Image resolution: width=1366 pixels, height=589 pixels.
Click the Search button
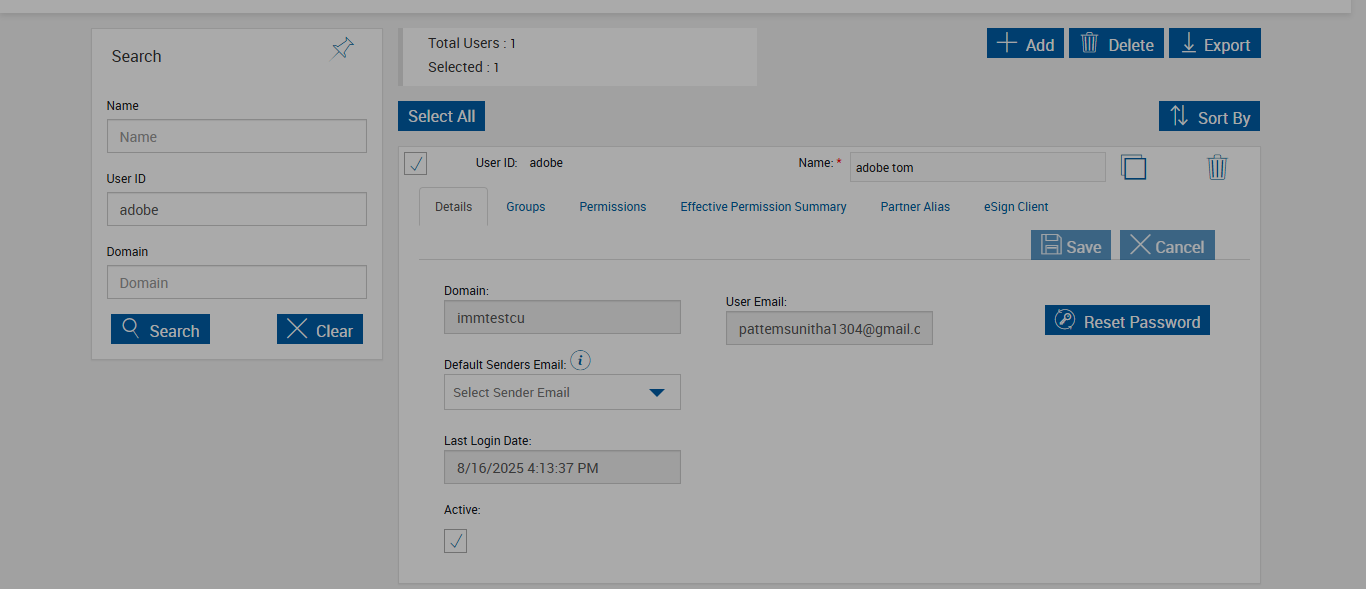pyautogui.click(x=160, y=330)
